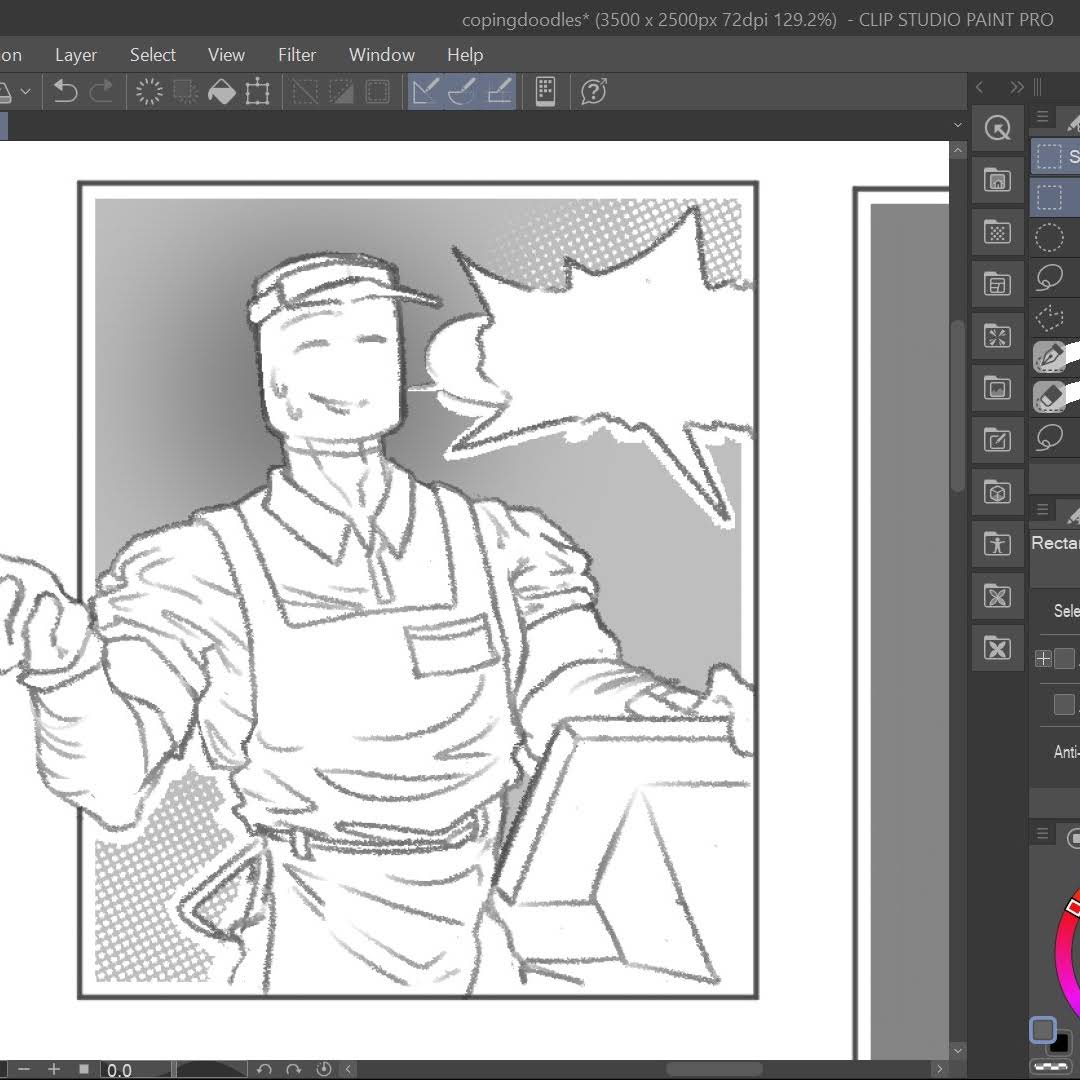Select the Selection Pen sub tool
Viewport: 1080px width, 1080px height.
(x=1050, y=357)
